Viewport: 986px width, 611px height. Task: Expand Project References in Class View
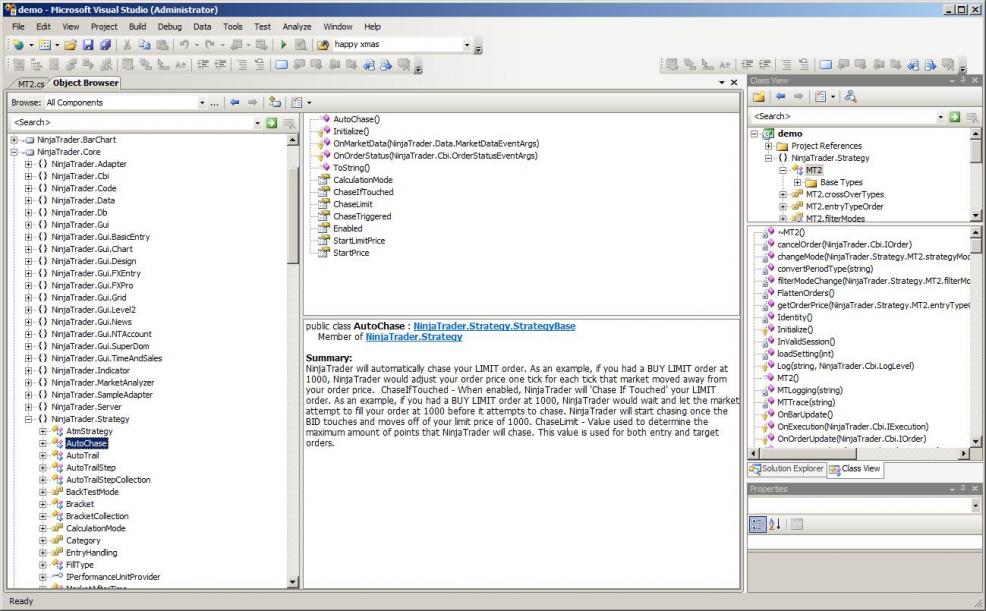(x=768, y=146)
